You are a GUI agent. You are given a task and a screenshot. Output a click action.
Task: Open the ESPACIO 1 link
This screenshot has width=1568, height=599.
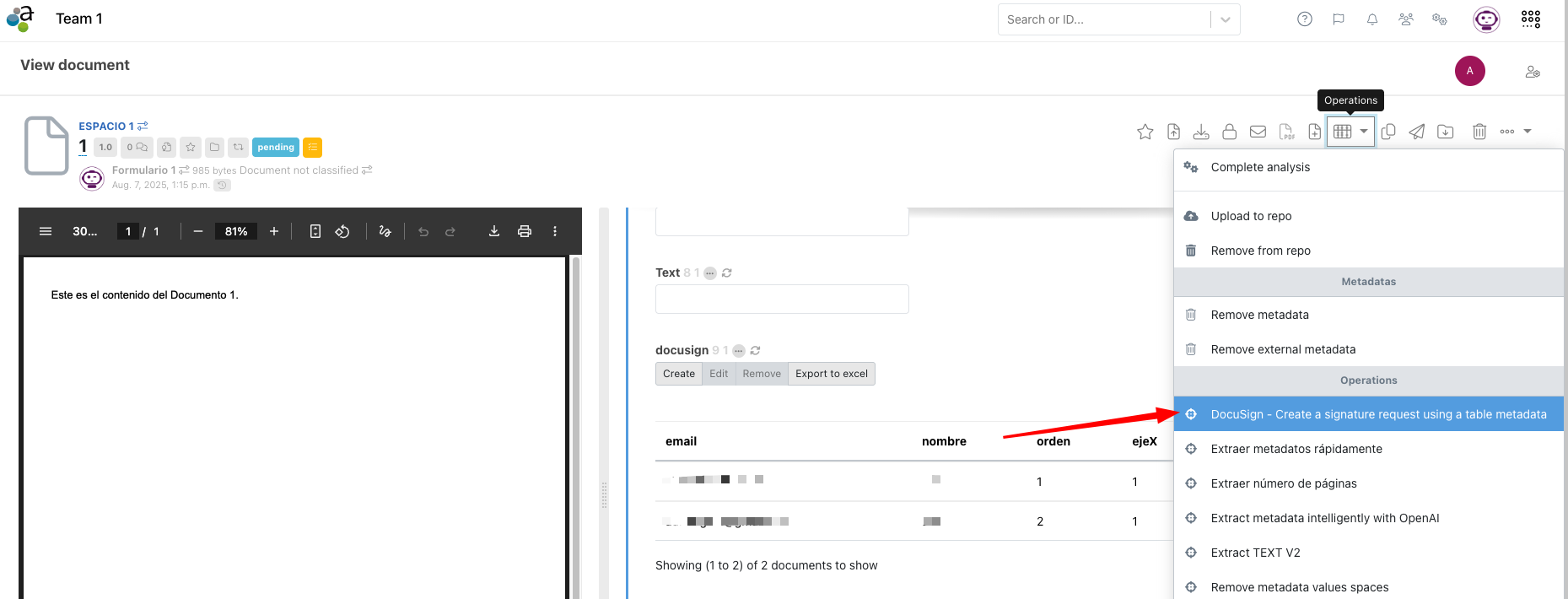[x=106, y=126]
